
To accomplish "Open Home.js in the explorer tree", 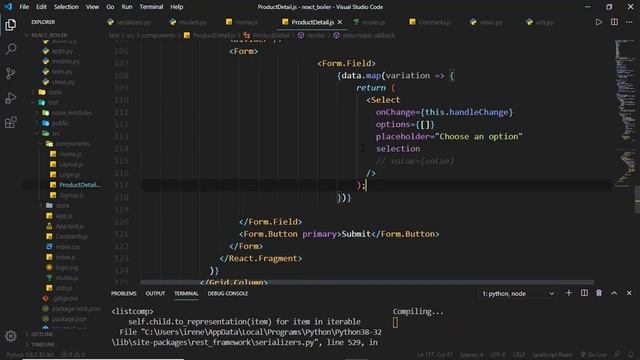I will tap(70, 154).
